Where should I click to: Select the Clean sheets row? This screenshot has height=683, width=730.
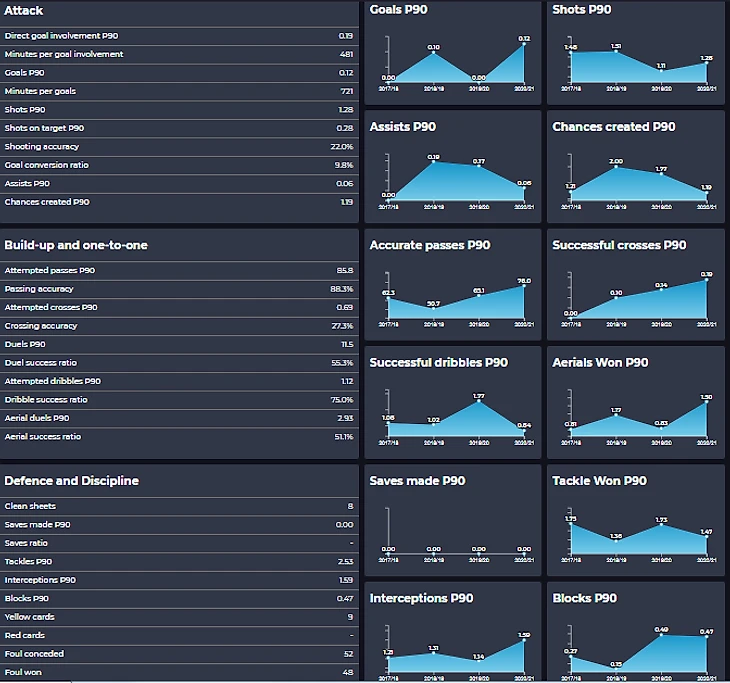click(178, 507)
